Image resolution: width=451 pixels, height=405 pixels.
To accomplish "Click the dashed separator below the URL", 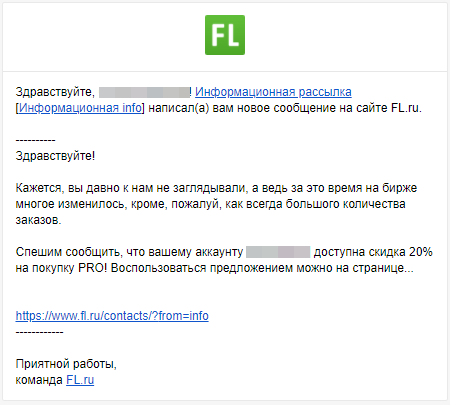I will pyautogui.click(x=39, y=332).
